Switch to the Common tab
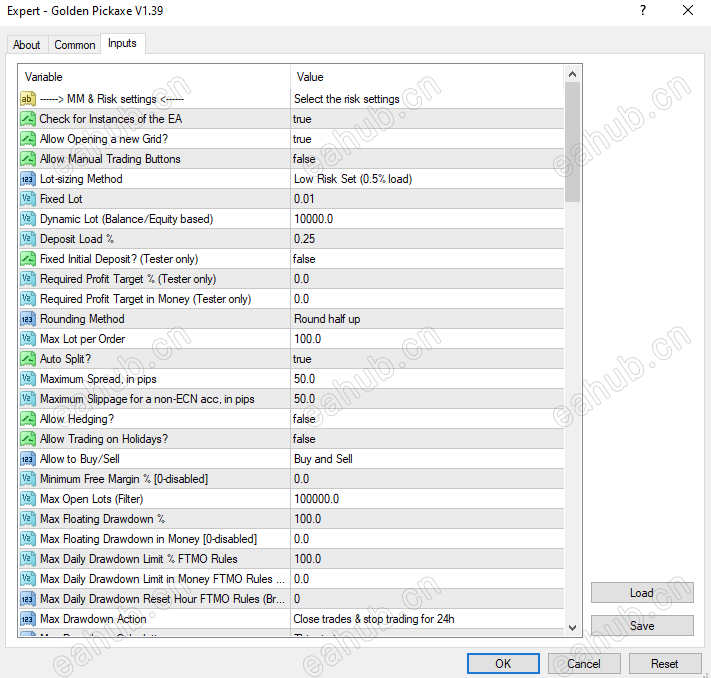The width and height of the screenshot is (711, 678). pos(75,45)
